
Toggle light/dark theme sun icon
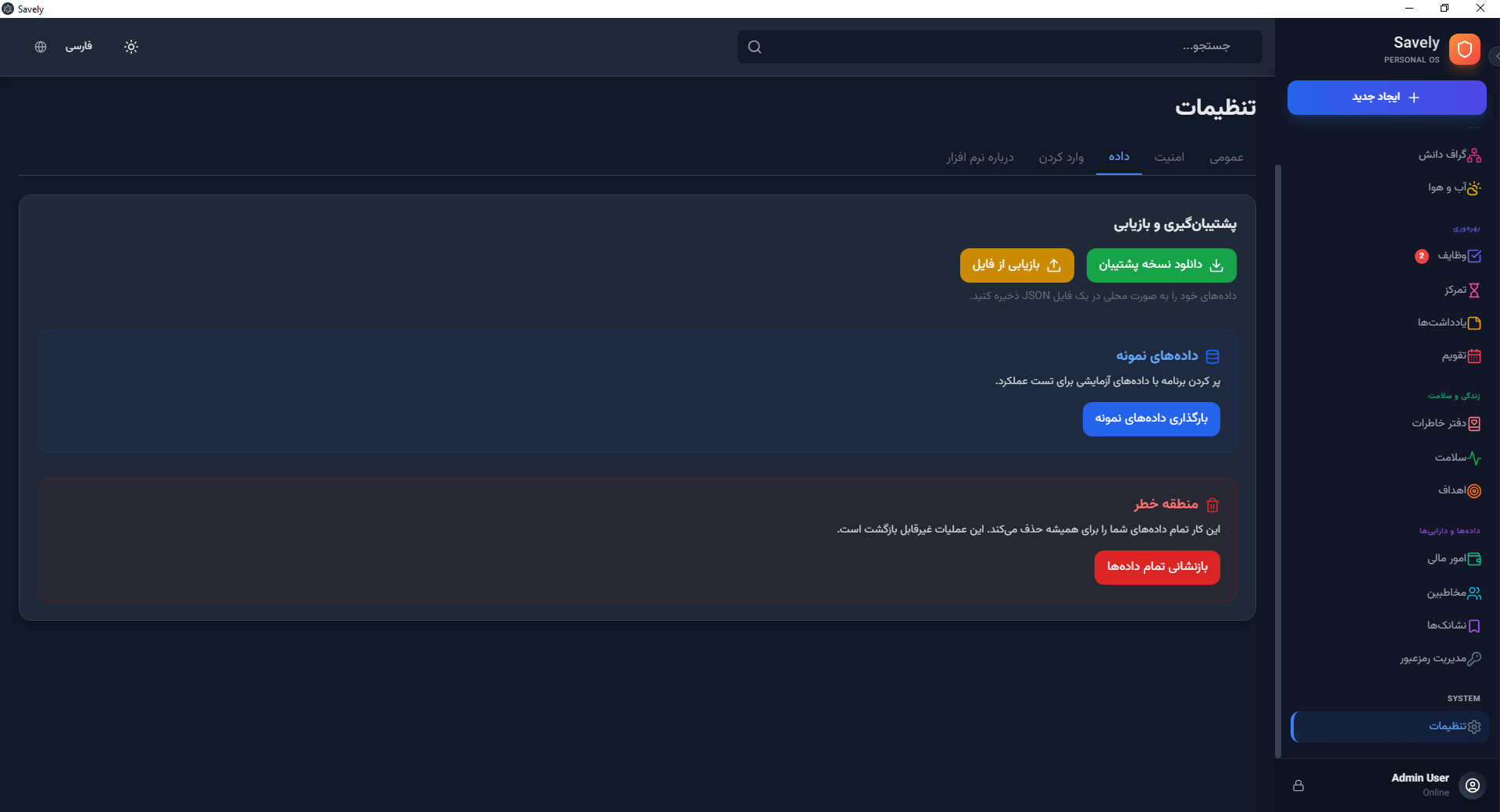tap(131, 47)
